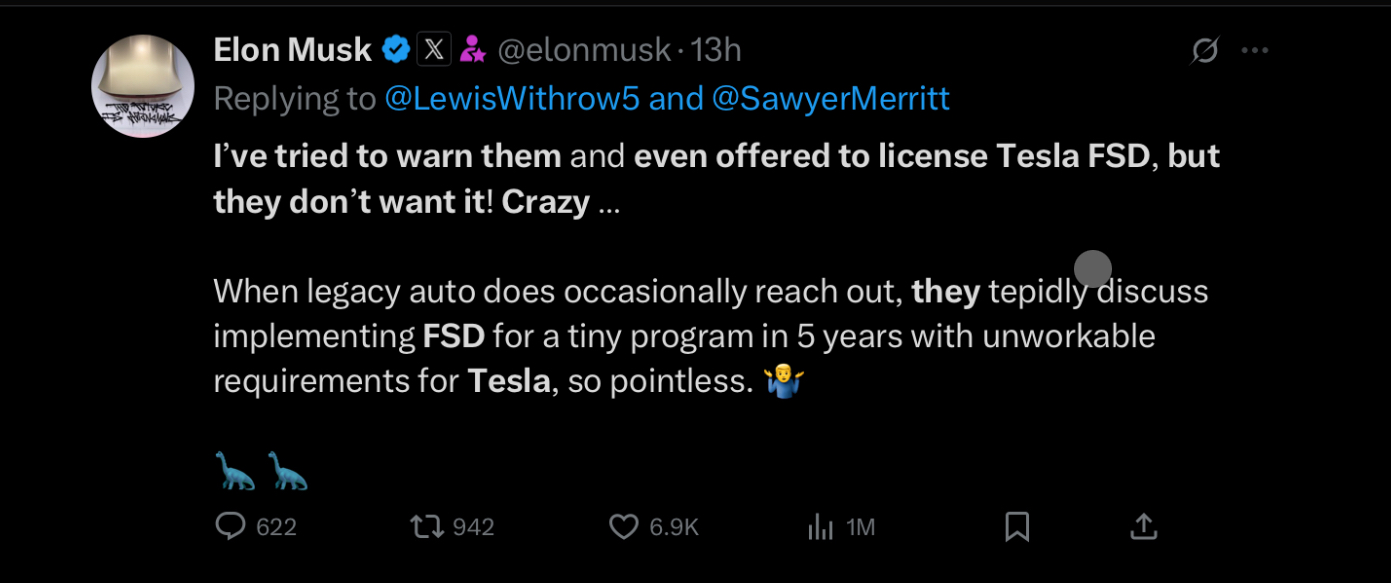
Task: Open the three-dot More options menu
Action: [x=1254, y=50]
